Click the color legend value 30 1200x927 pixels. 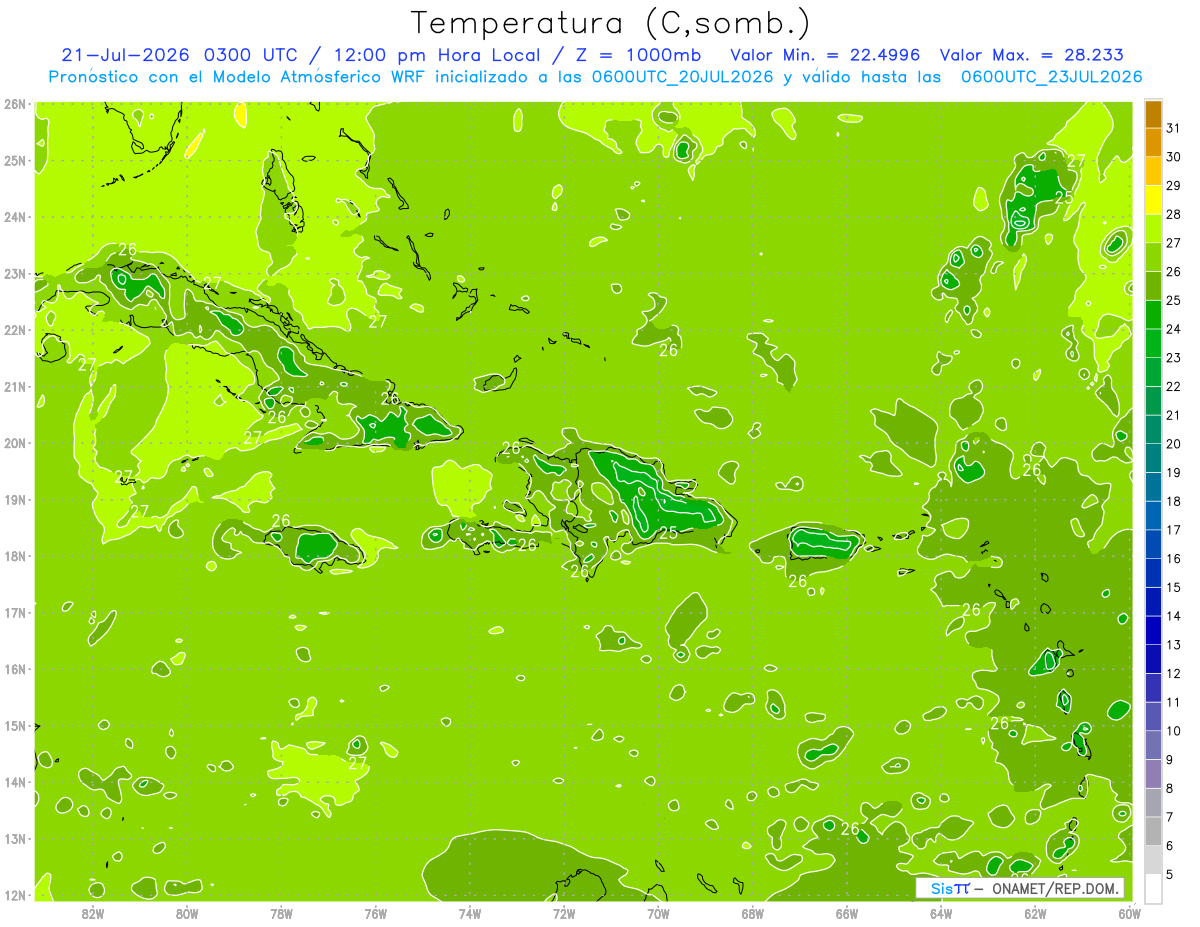[1174, 157]
